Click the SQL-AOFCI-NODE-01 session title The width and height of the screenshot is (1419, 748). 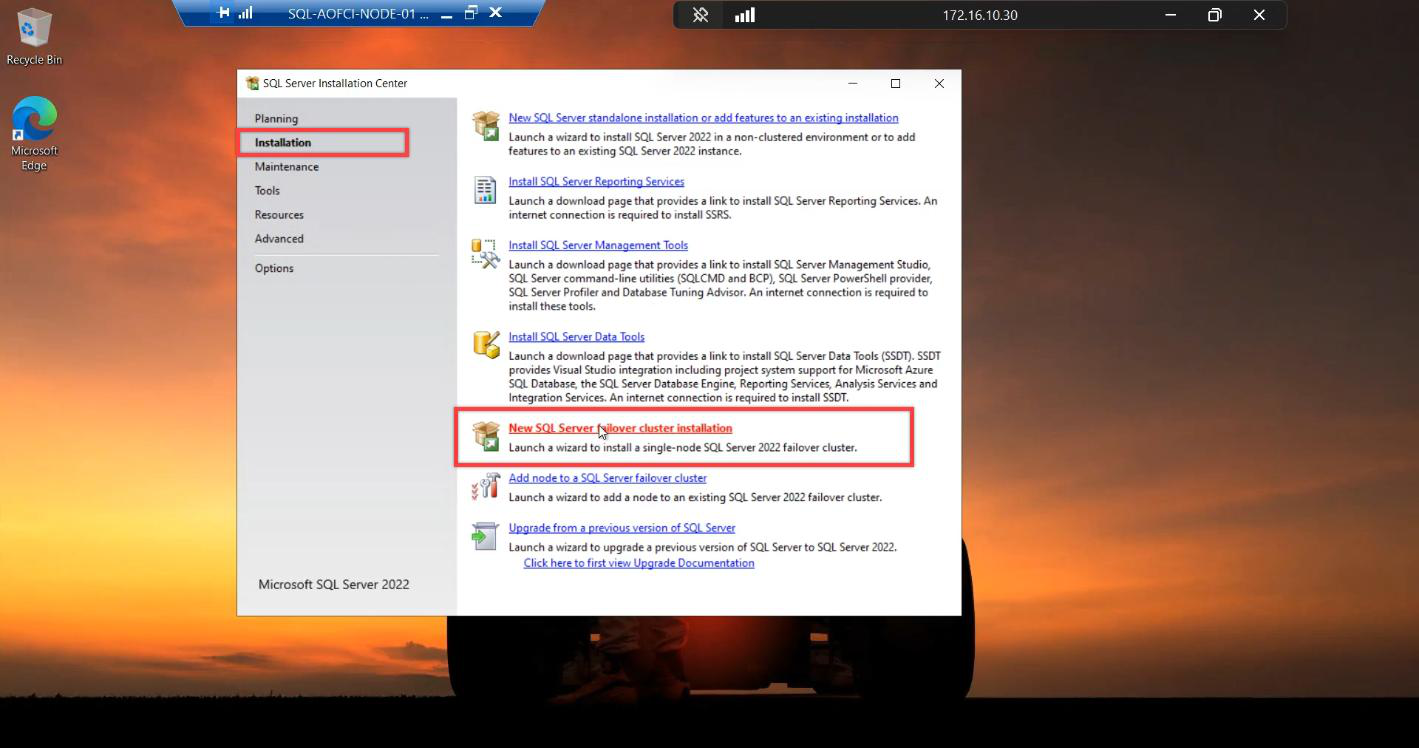(x=358, y=14)
